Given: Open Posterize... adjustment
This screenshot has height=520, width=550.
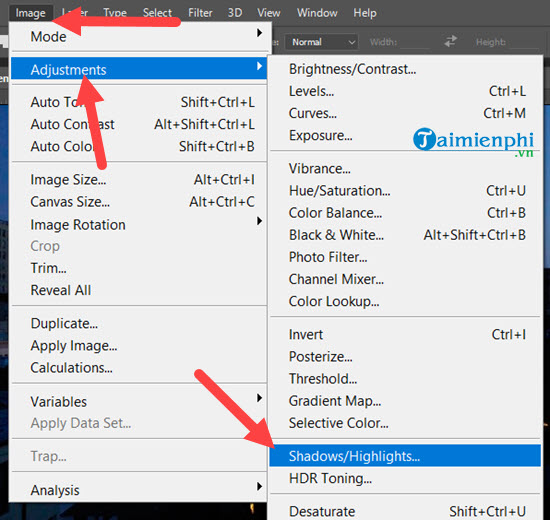Looking at the screenshot, I should tap(405, 356).
